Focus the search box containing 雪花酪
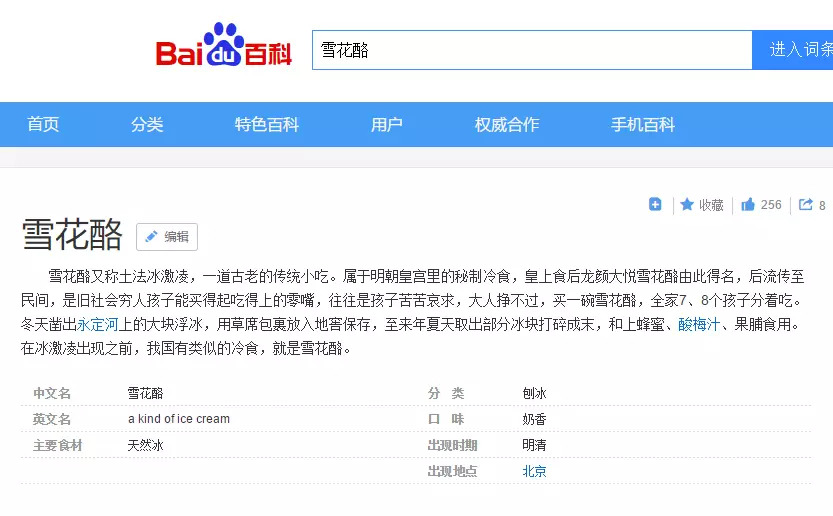Screen dimensions: 833x516 click(x=531, y=50)
